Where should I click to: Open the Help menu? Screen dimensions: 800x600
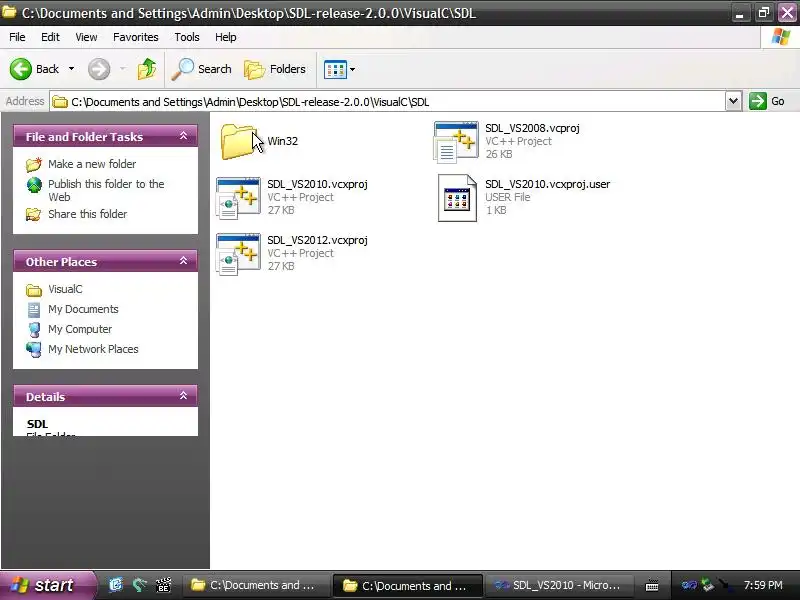point(226,37)
